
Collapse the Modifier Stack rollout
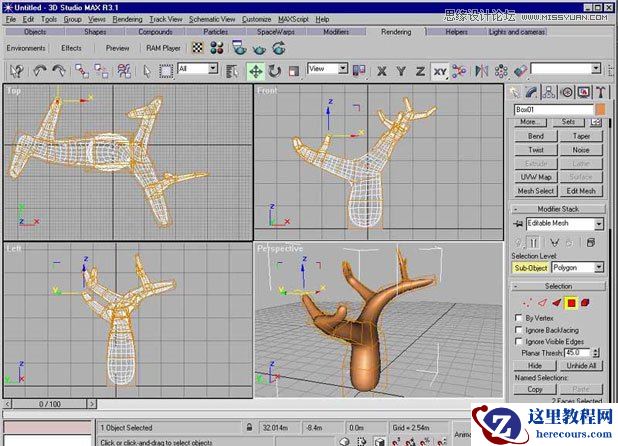click(558, 209)
